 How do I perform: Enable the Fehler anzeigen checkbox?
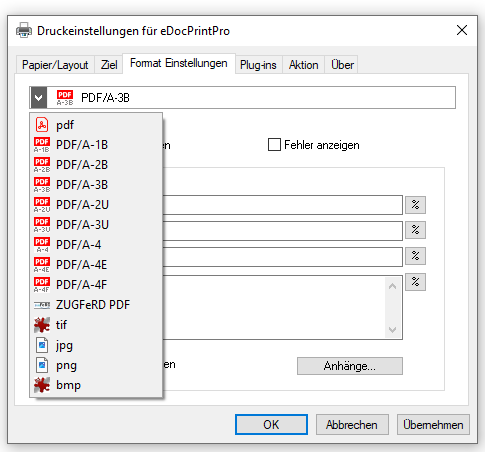click(x=274, y=145)
